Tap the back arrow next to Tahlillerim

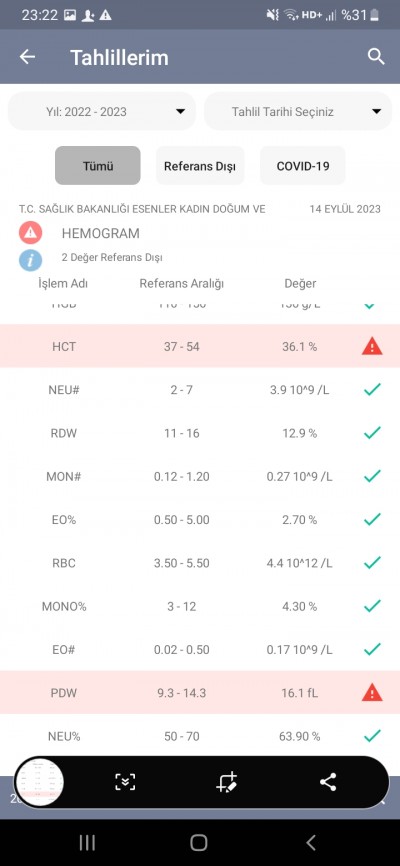coord(27,57)
